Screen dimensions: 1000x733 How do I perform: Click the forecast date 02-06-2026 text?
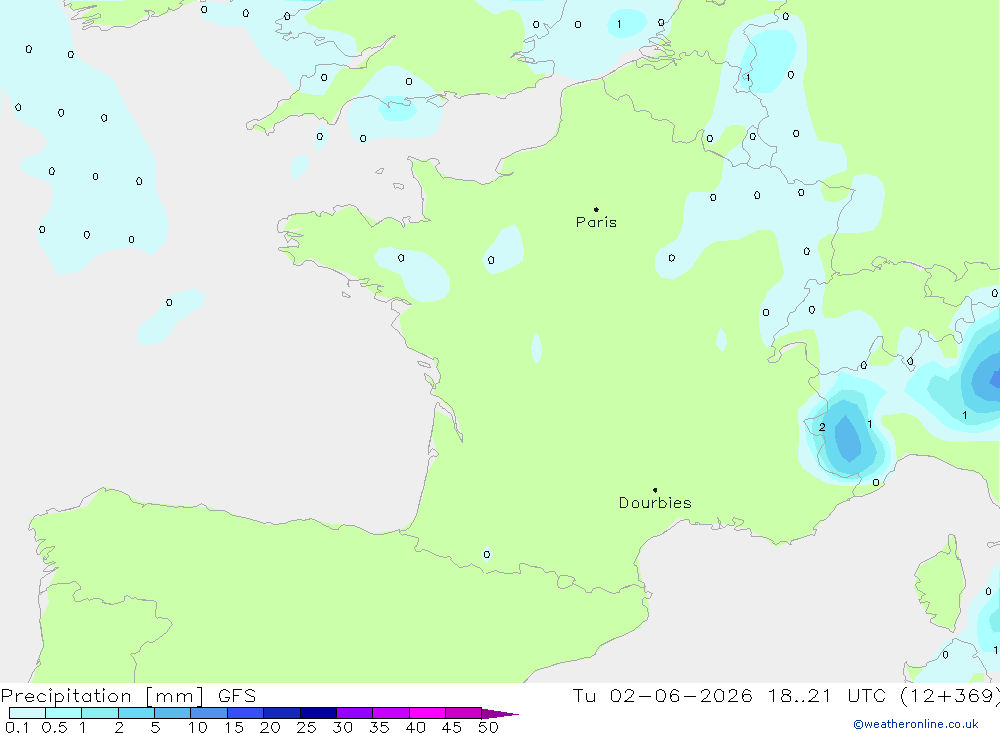point(680,695)
